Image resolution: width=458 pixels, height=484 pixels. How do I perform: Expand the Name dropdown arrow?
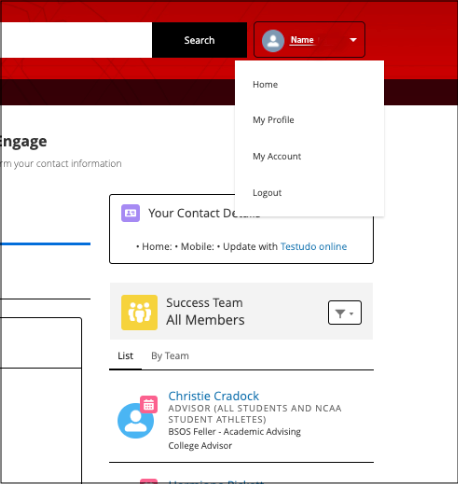(x=353, y=40)
